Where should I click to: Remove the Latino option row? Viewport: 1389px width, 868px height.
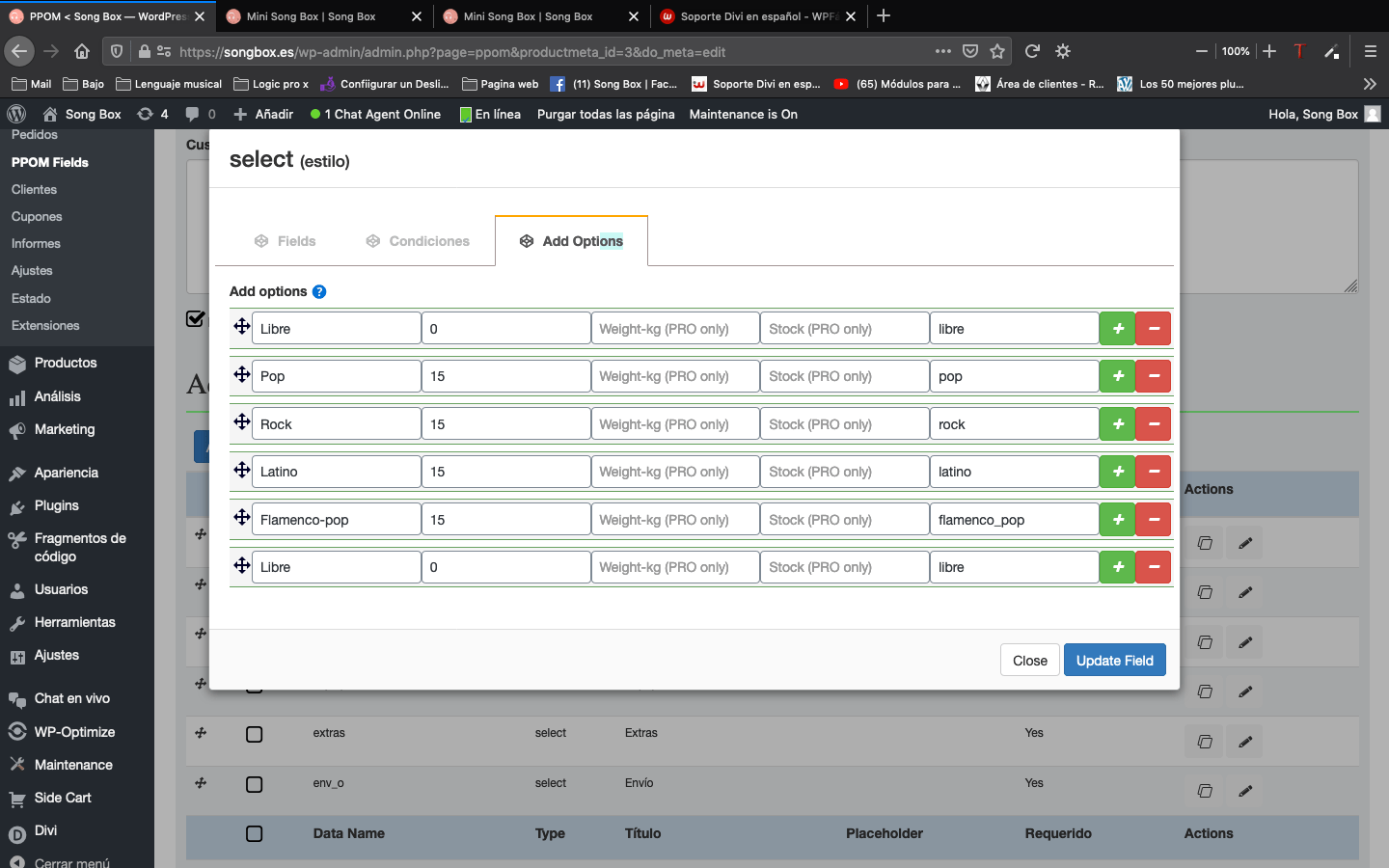pos(1154,472)
